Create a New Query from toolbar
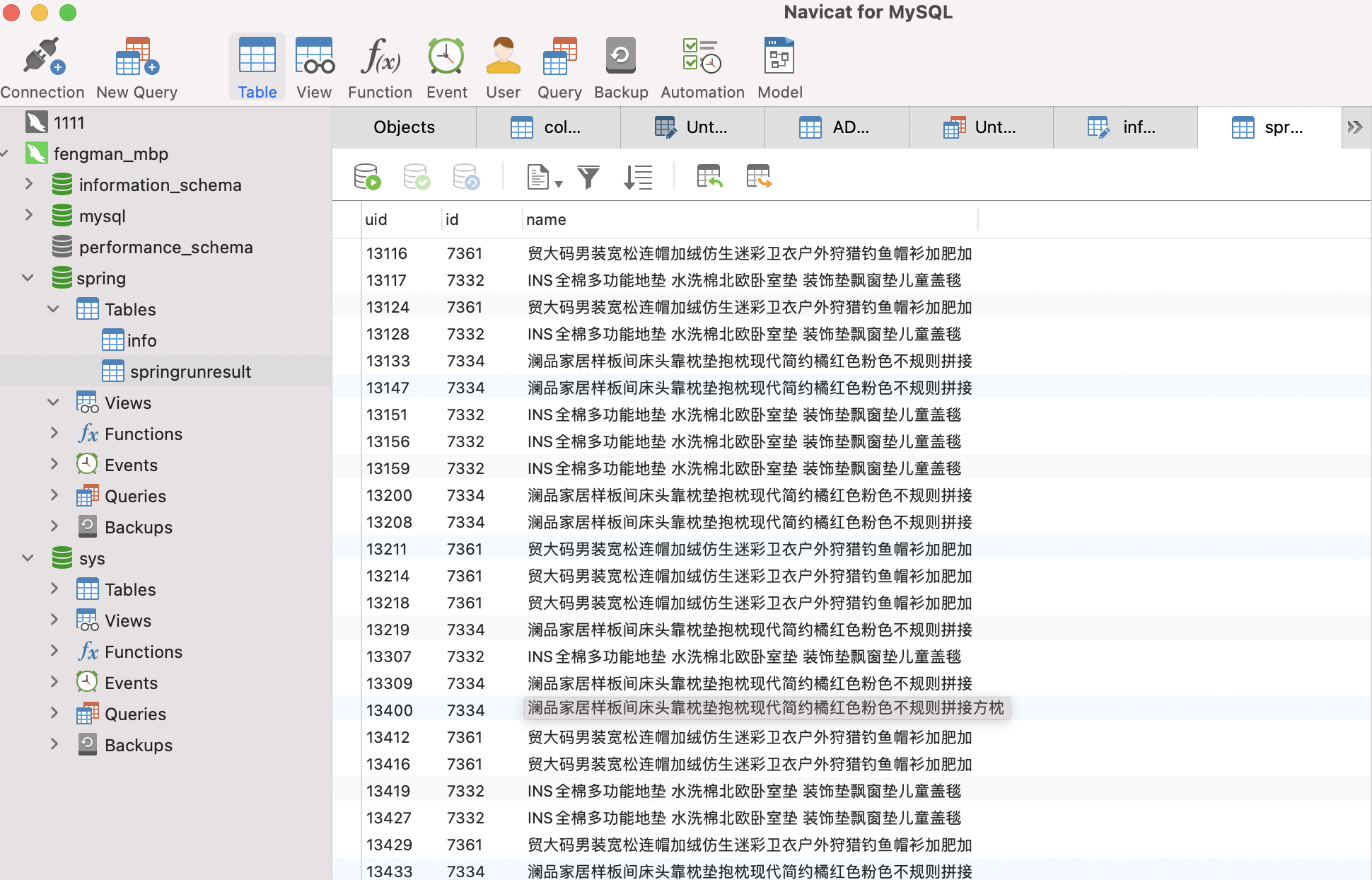The width and height of the screenshot is (1372, 880). point(136,68)
